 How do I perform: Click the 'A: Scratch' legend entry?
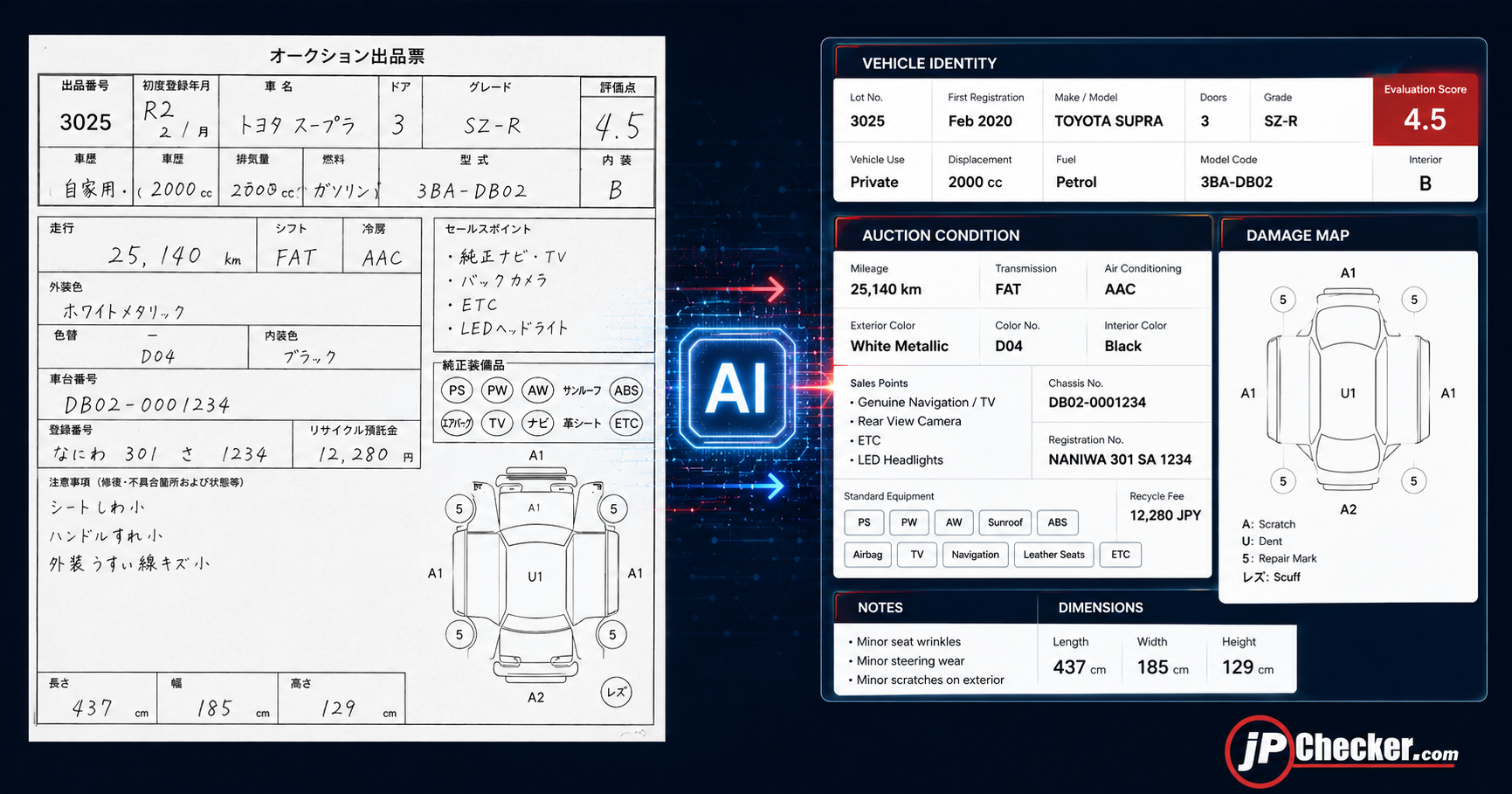click(1268, 525)
